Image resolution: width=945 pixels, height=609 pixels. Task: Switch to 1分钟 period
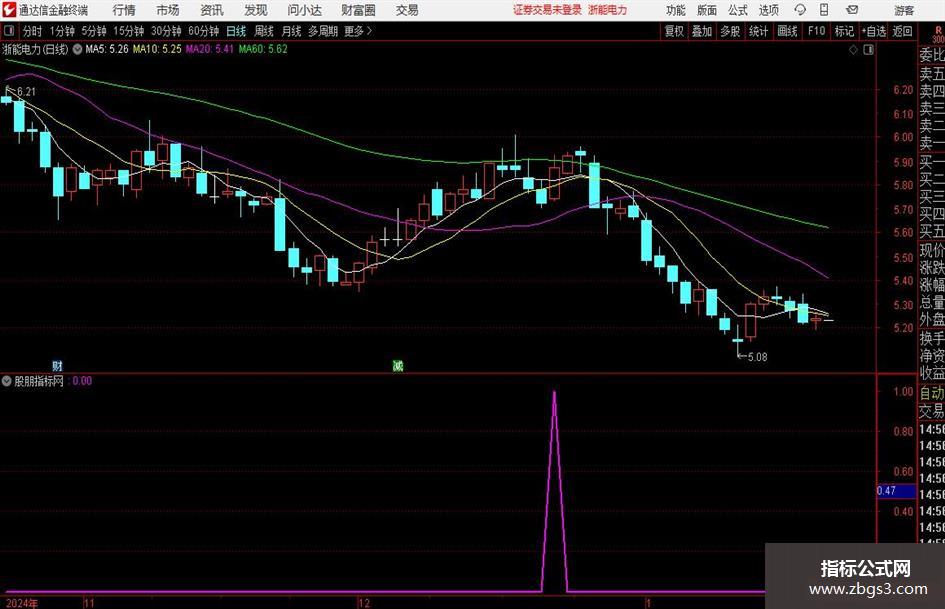click(x=61, y=31)
